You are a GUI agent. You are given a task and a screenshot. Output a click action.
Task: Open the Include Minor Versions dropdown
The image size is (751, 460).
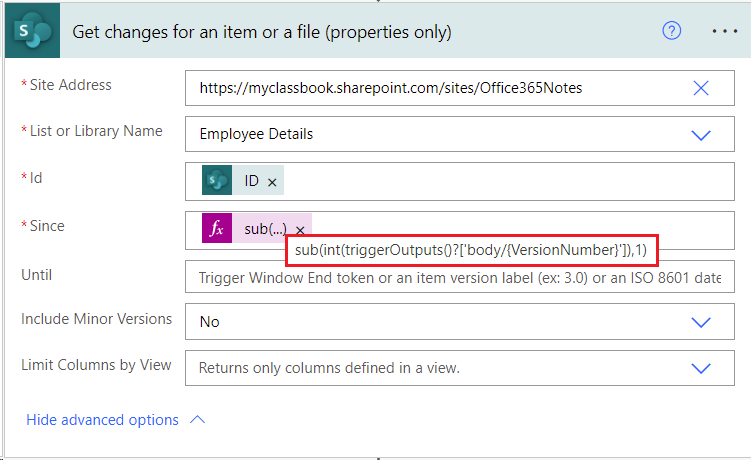point(701,322)
